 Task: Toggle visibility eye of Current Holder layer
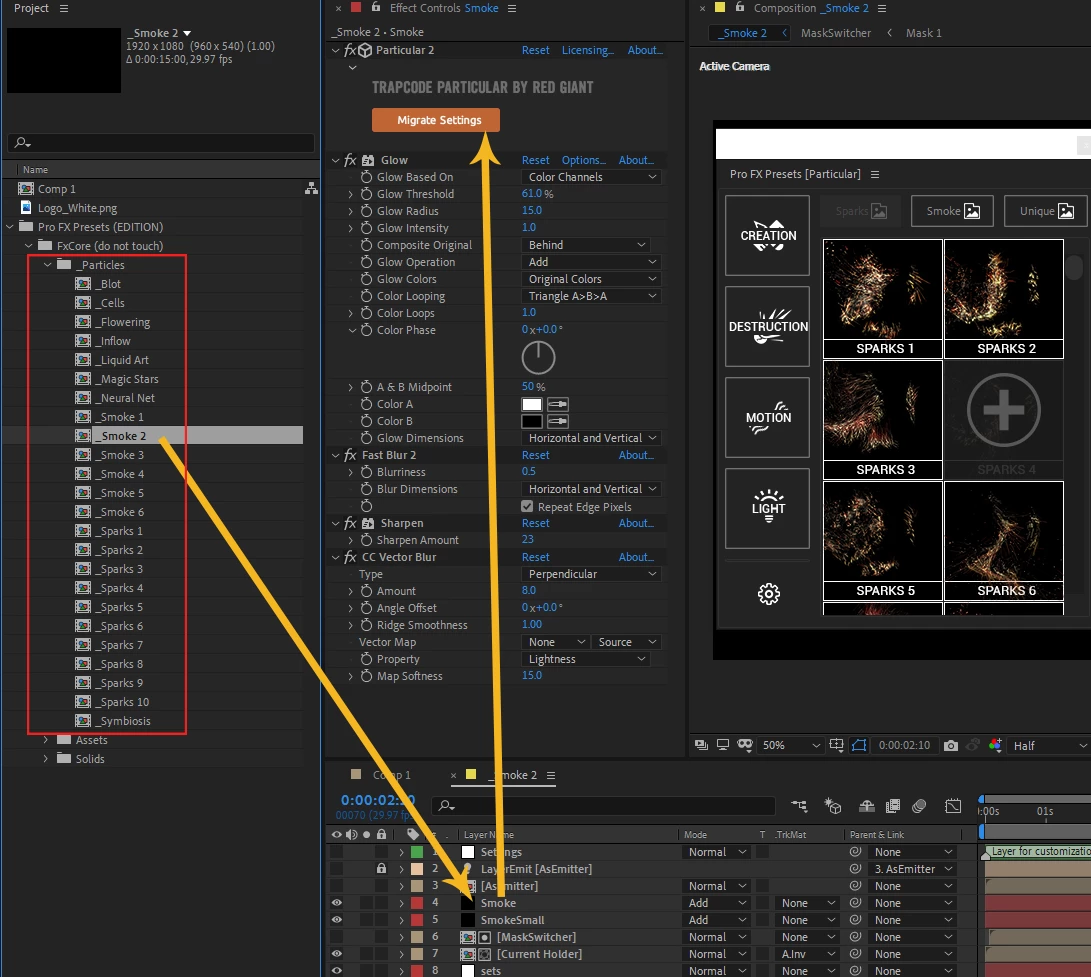coord(336,953)
